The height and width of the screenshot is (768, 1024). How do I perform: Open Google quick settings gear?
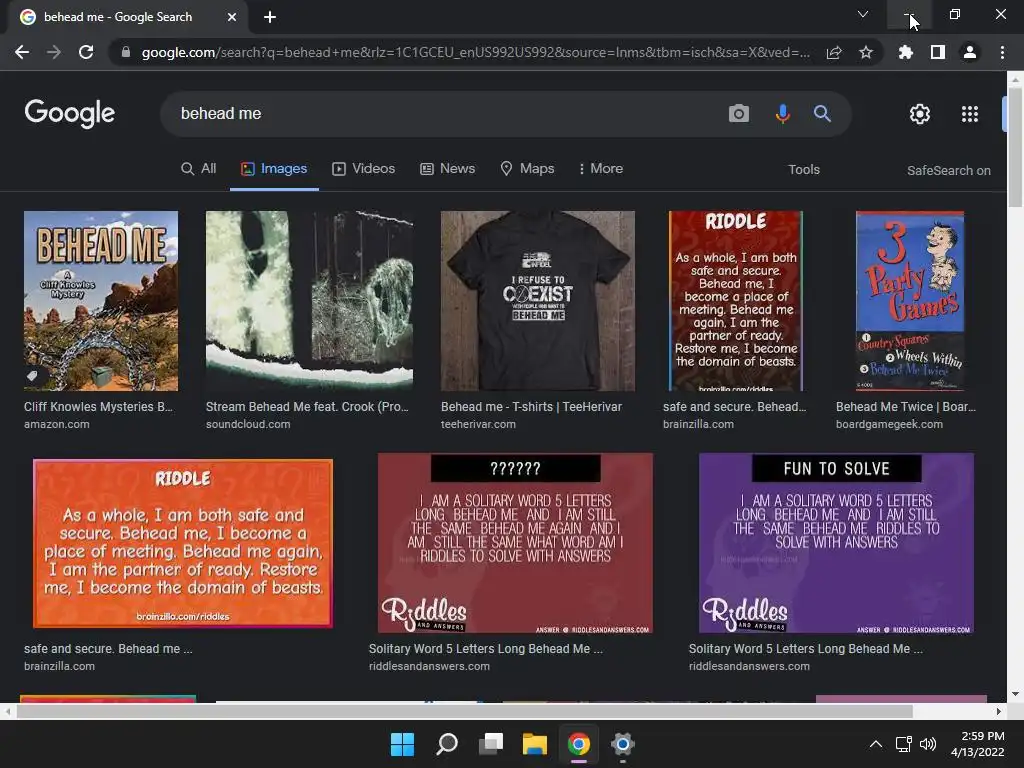pos(920,114)
